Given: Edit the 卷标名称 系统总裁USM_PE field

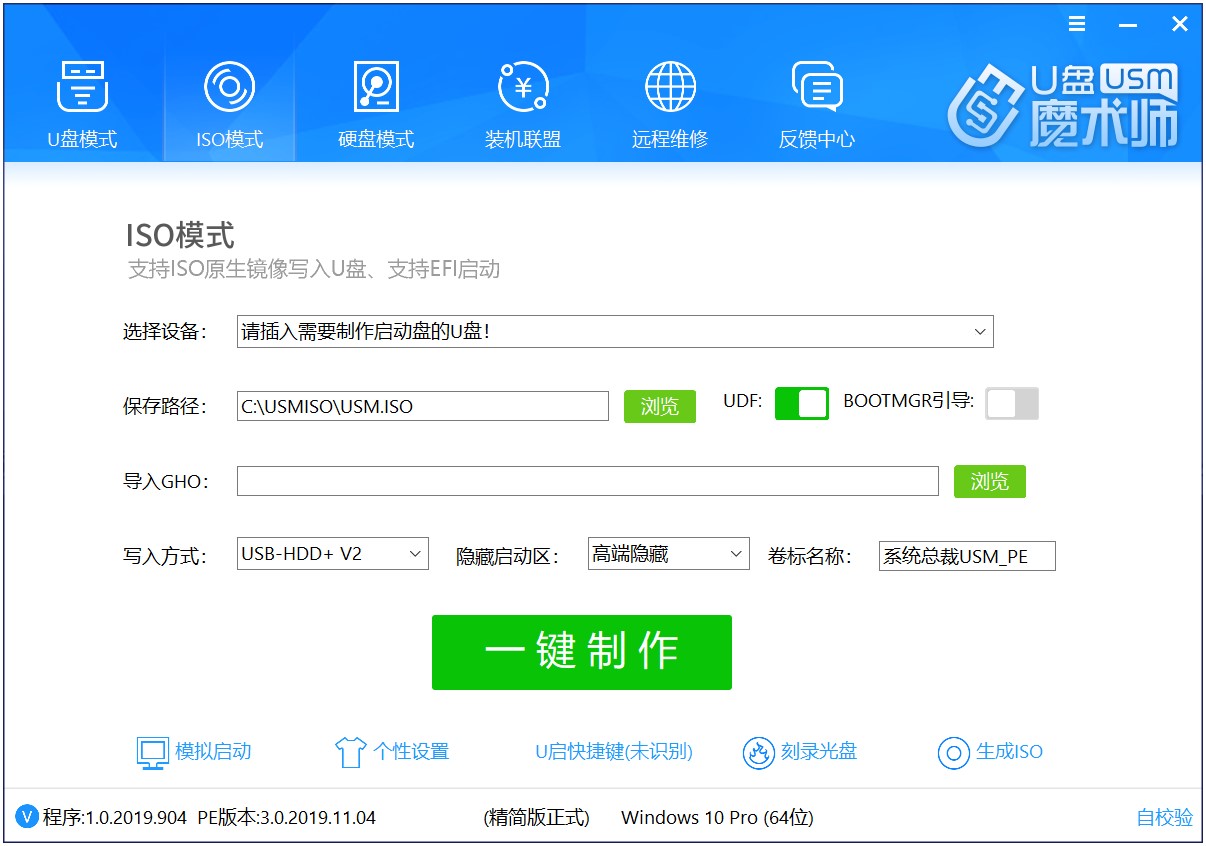Looking at the screenshot, I should point(967,556).
